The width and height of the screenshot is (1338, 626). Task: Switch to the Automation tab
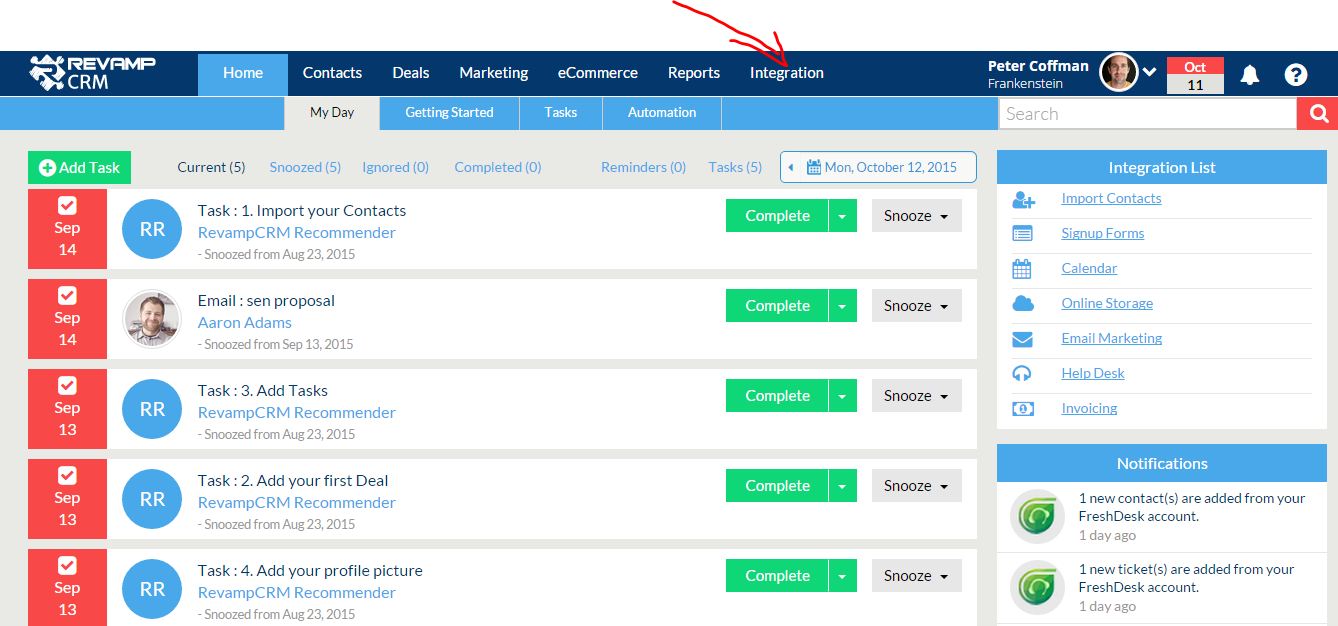(x=662, y=113)
